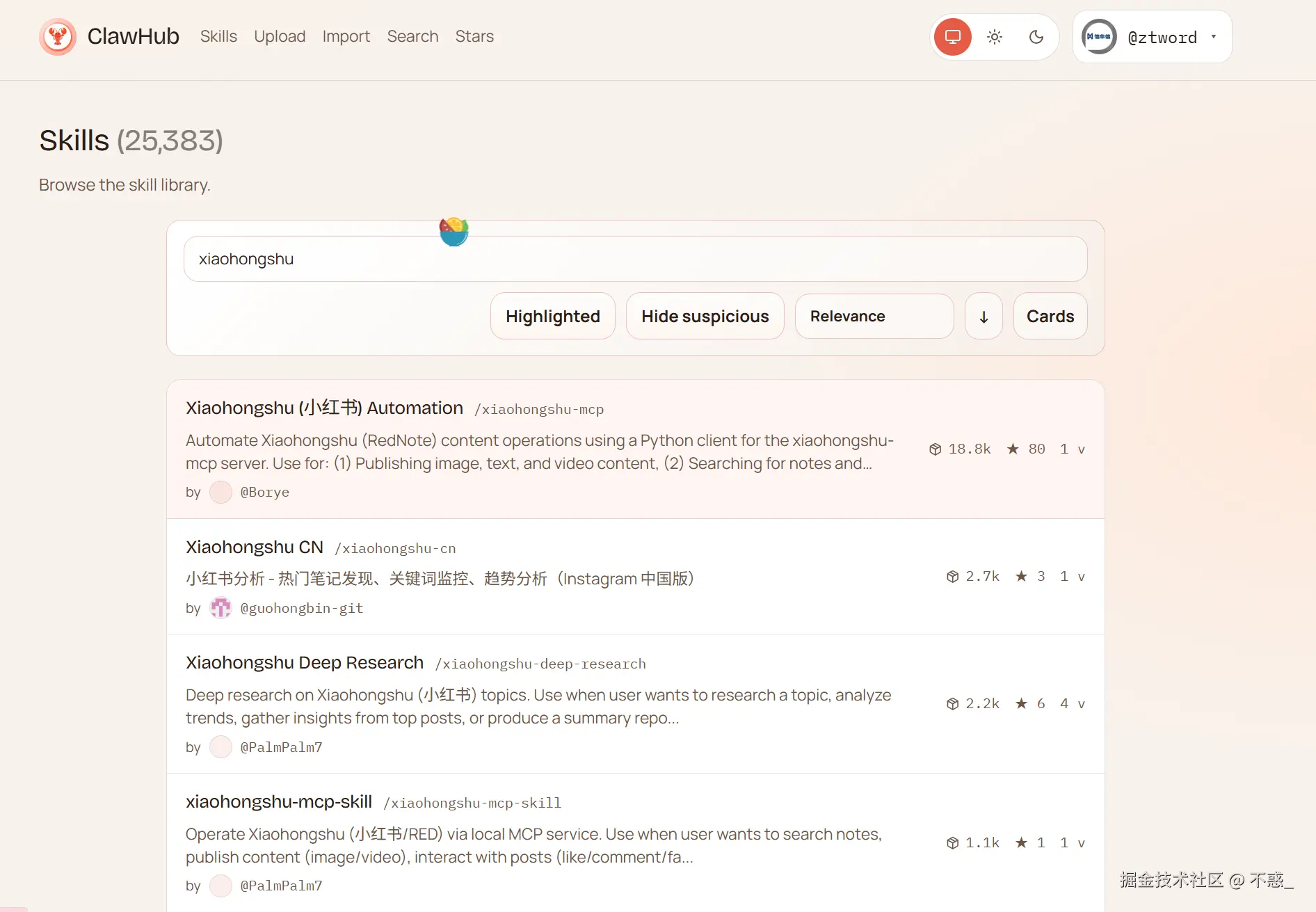Toggle the Highlighted filter
The width and height of the screenshot is (1316, 912).
[x=553, y=316]
